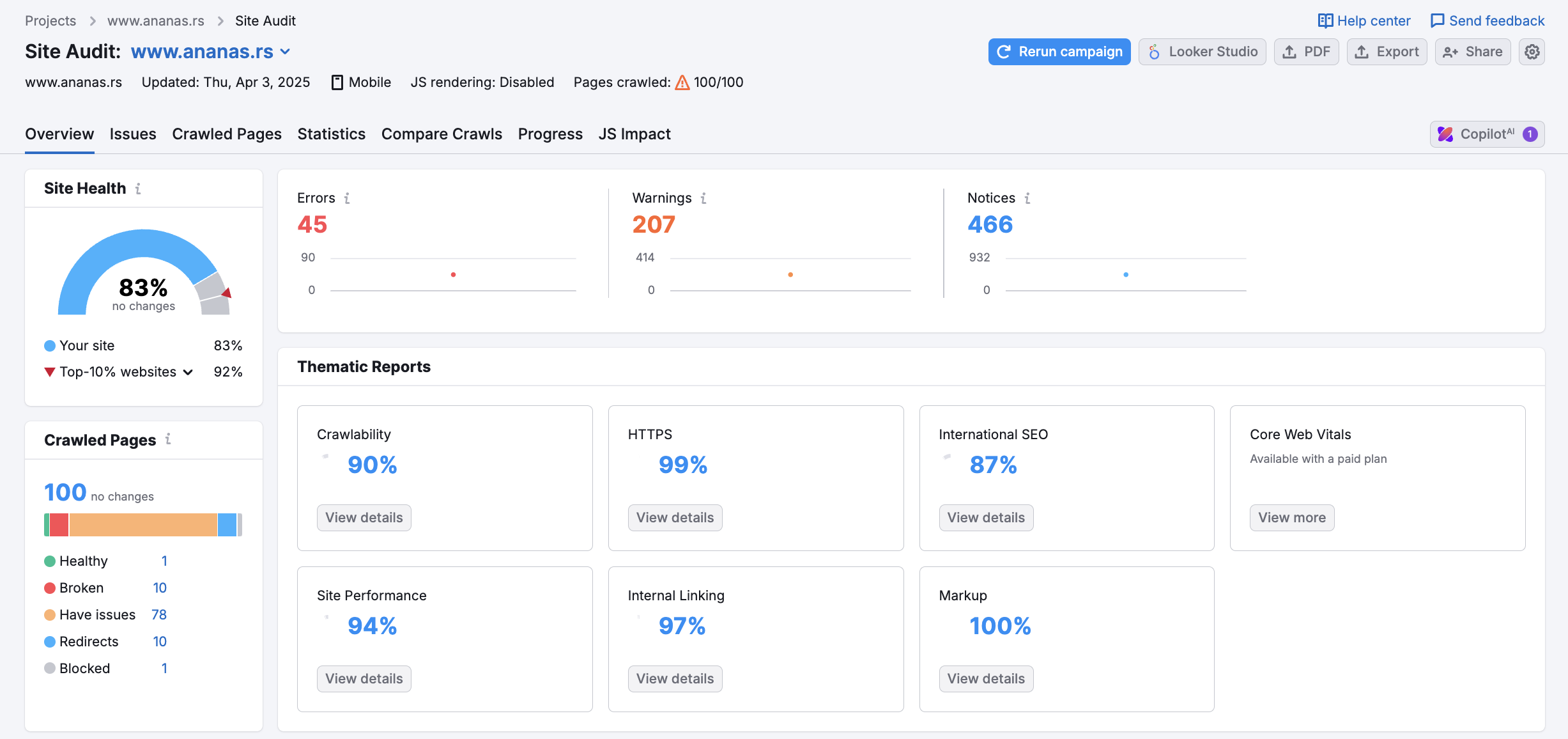Screen dimensions: 1568x739
Task: Select the Overview tab
Action: click(59, 134)
